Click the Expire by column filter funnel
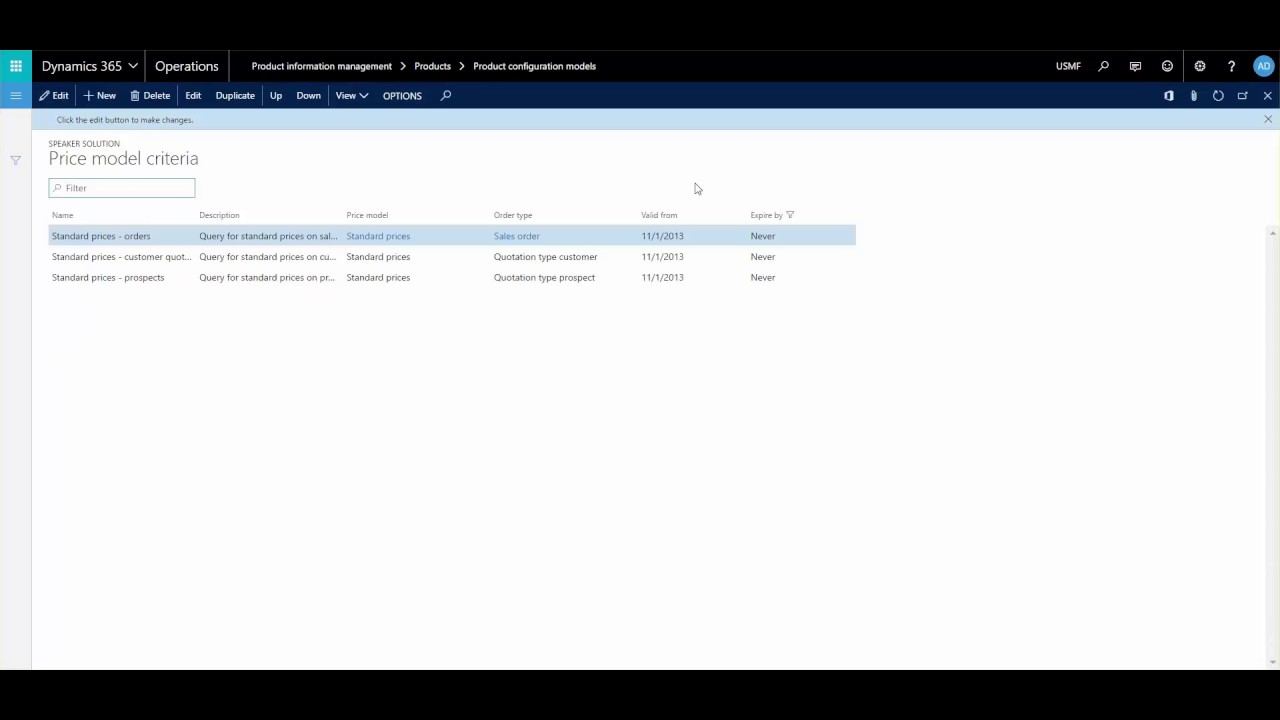 coord(790,215)
